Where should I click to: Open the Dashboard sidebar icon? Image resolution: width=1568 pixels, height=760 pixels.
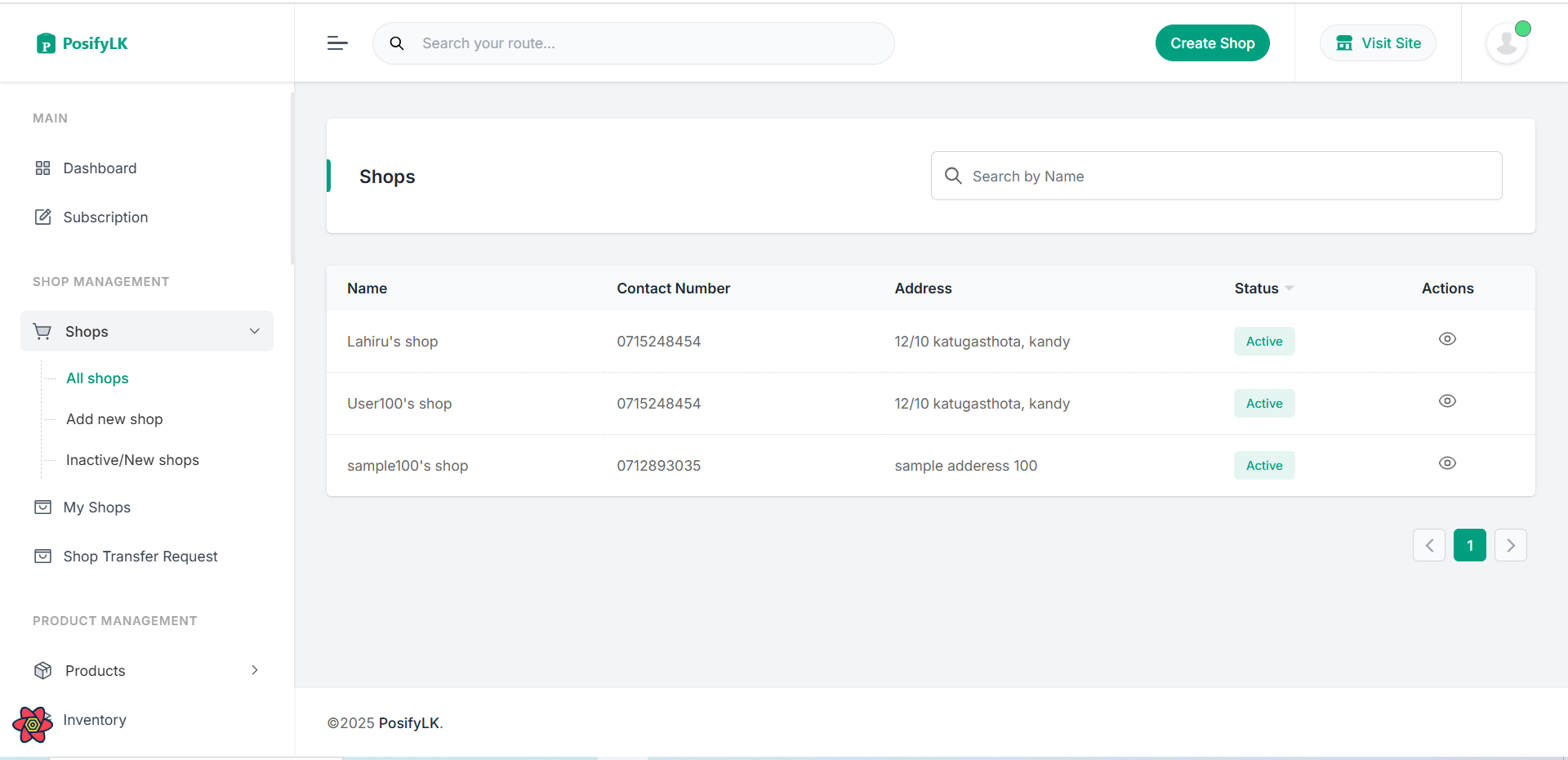pyautogui.click(x=43, y=168)
